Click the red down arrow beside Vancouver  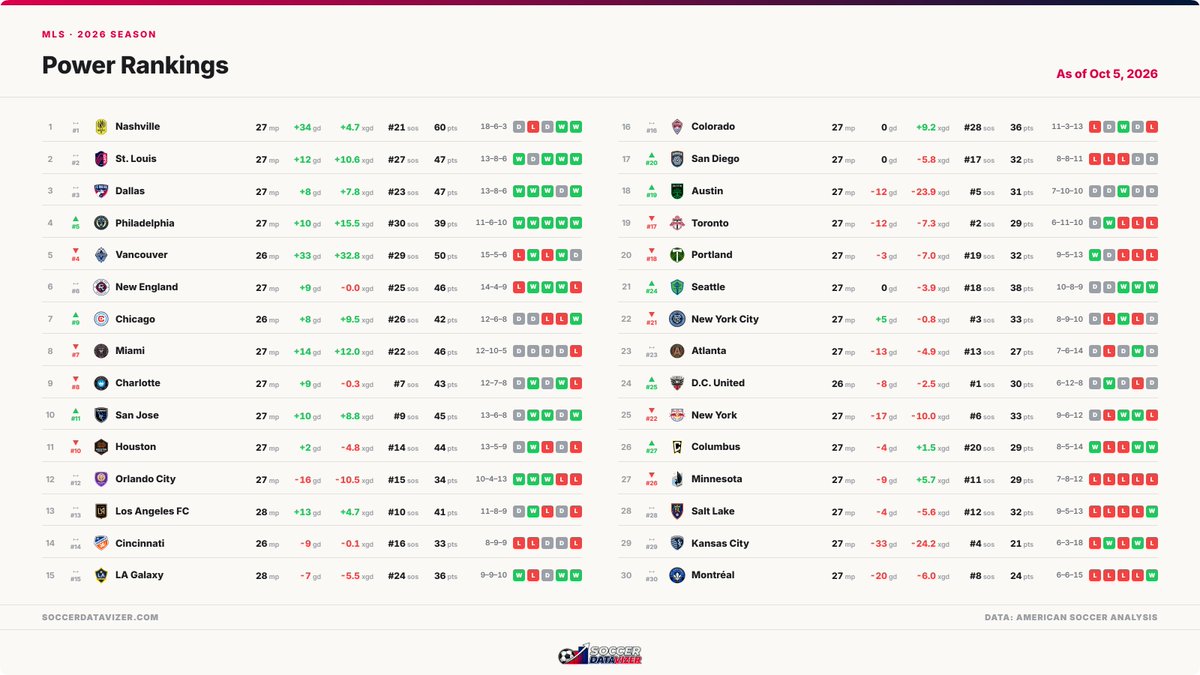pyautogui.click(x=75, y=251)
